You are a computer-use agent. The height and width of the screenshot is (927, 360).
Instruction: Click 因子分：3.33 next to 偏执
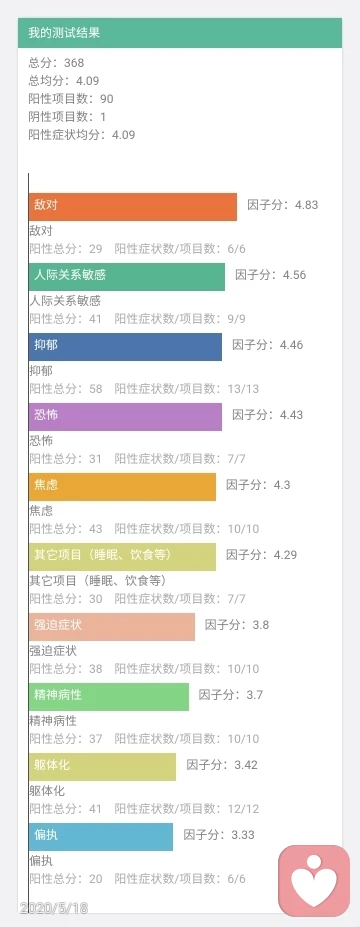[219, 835]
